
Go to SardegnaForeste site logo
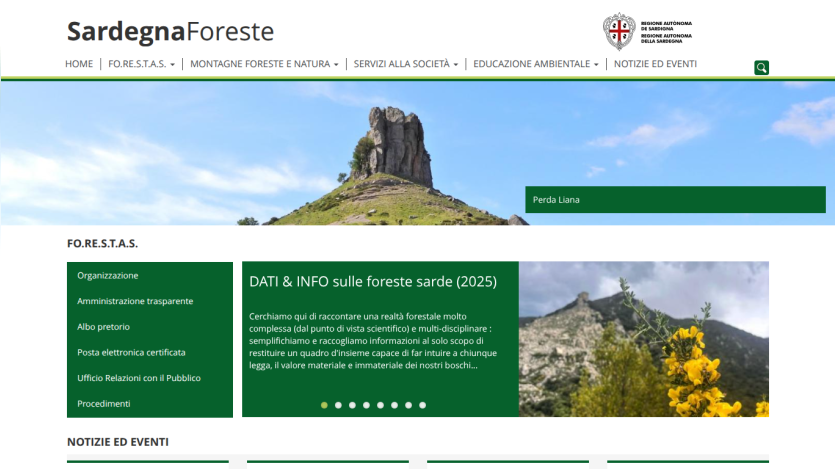pyautogui.click(x=170, y=31)
